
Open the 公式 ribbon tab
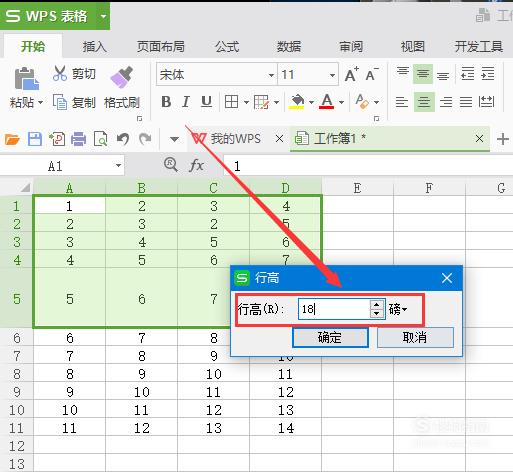(x=227, y=46)
